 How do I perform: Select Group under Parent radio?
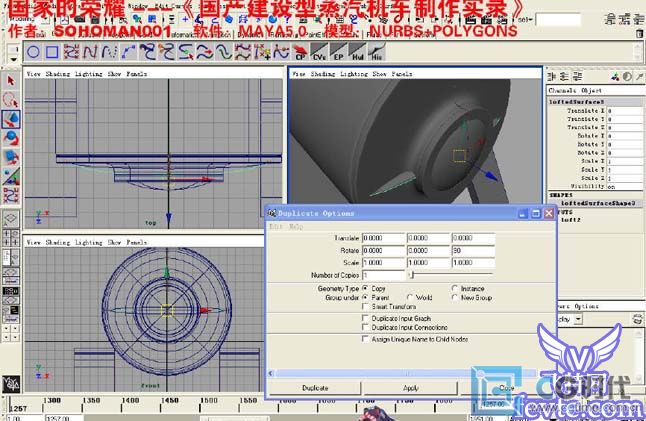pyautogui.click(x=365, y=297)
